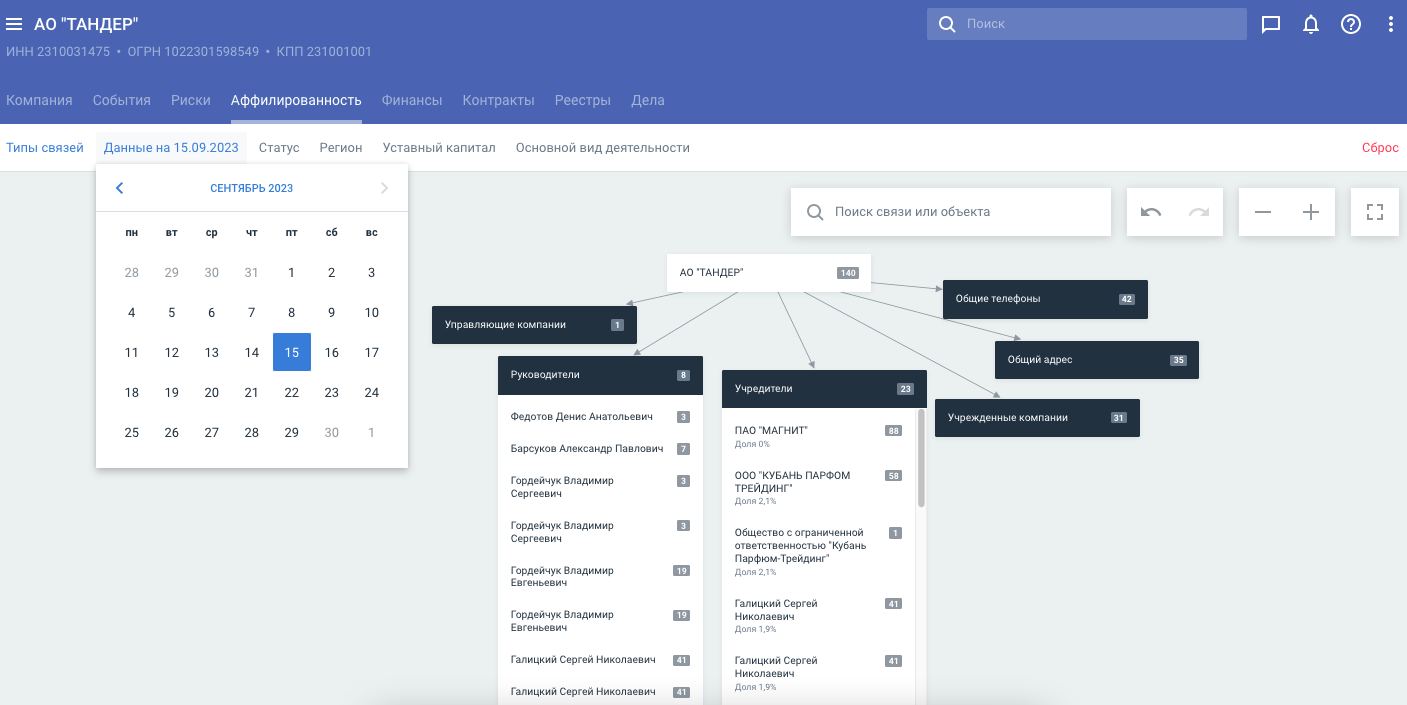Open Основной вид деятельности filter
Viewport: 1407px width, 705px height.
pyautogui.click(x=603, y=148)
